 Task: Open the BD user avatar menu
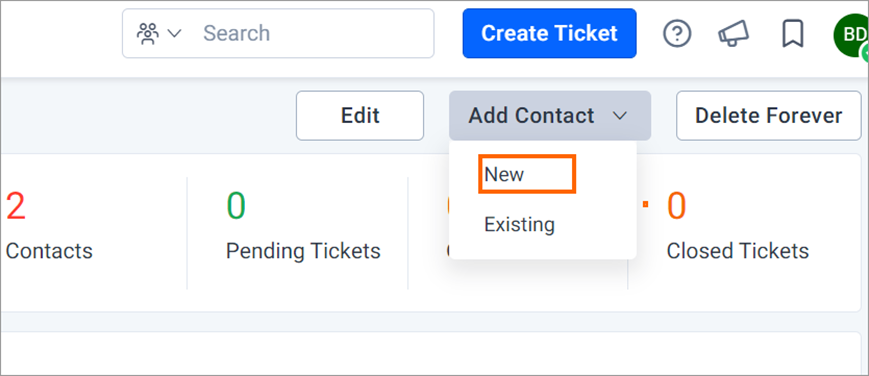coord(851,35)
